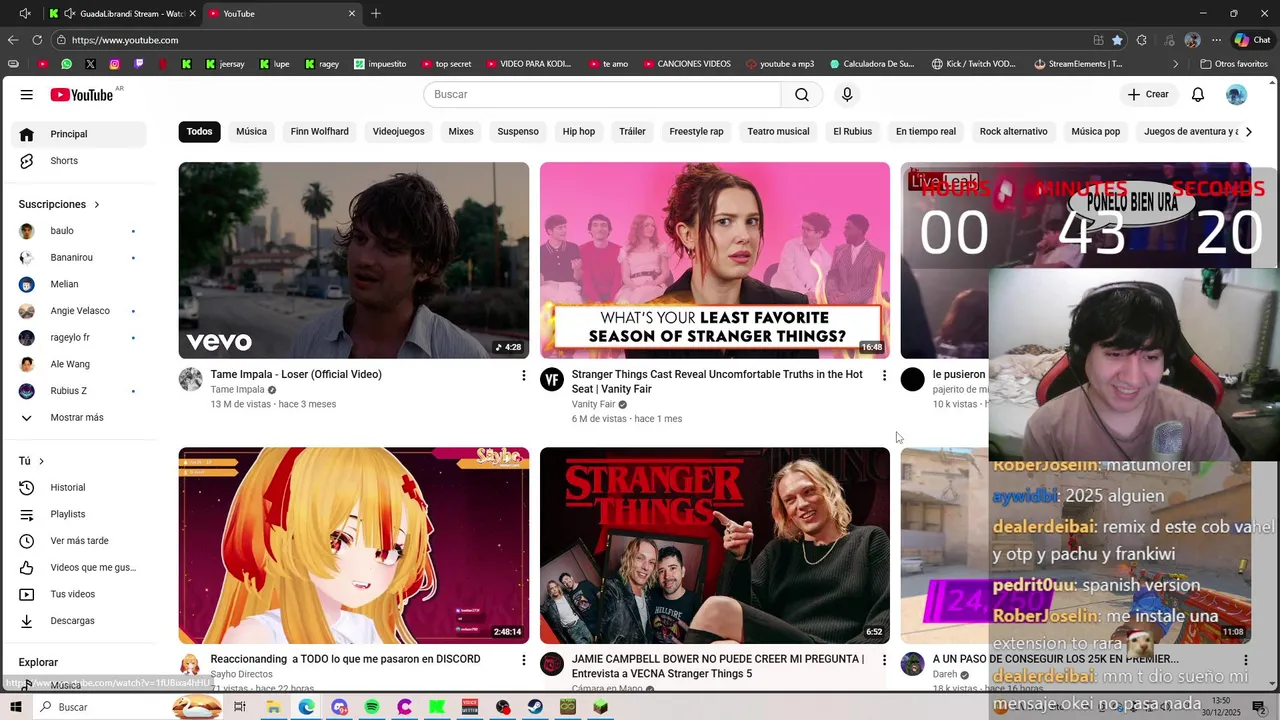Image resolution: width=1280 pixels, height=720 pixels.
Task: Click the Vanity Fair channel avatar
Action: click(552, 379)
